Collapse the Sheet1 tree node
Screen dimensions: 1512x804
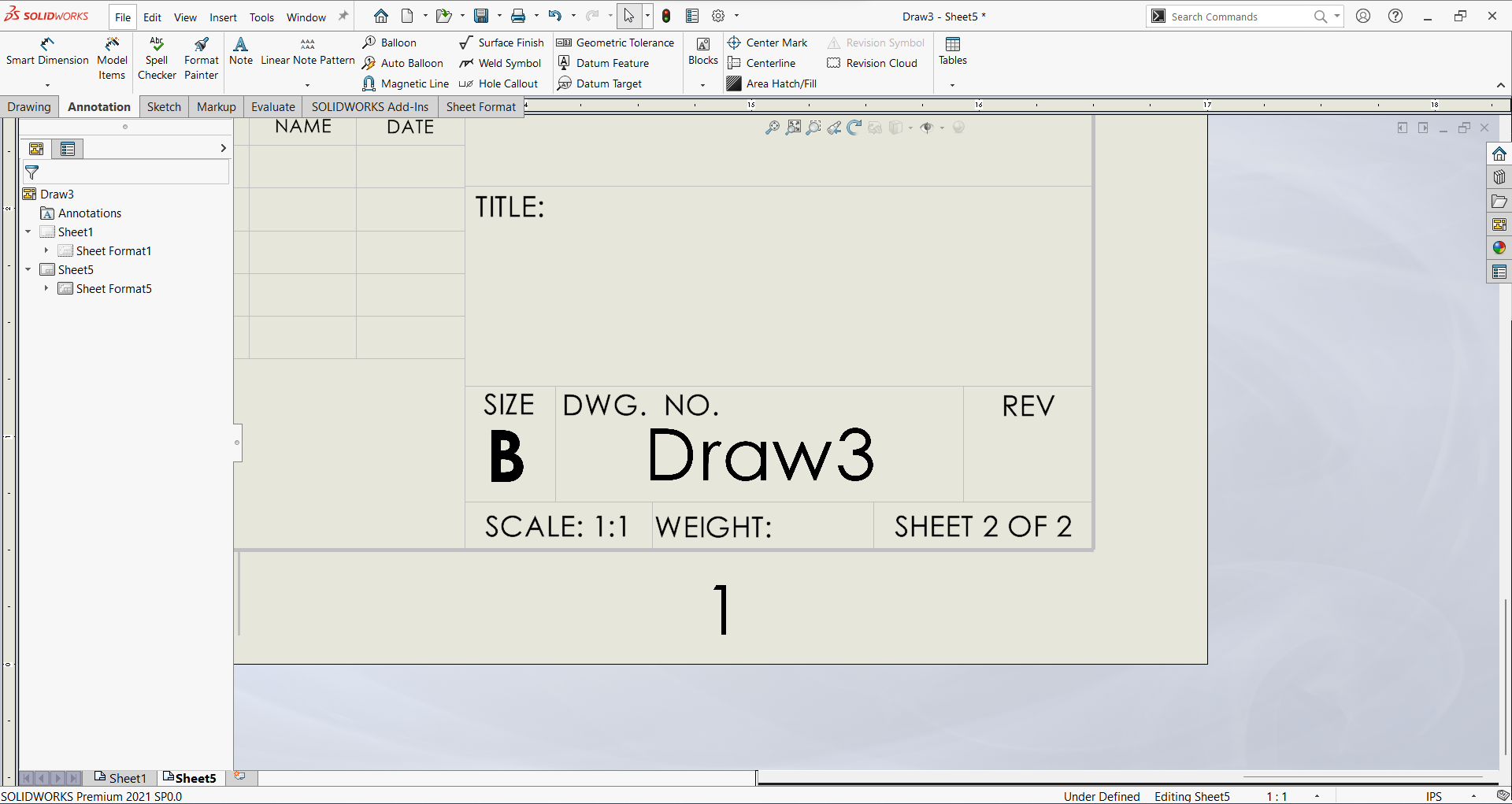point(28,232)
